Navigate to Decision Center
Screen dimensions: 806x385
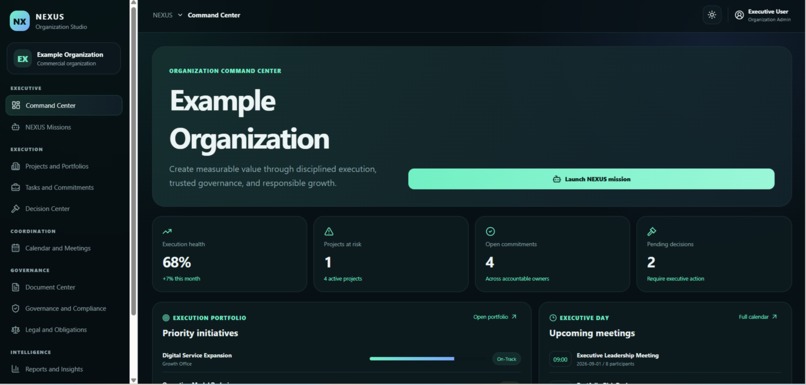[x=64, y=209]
